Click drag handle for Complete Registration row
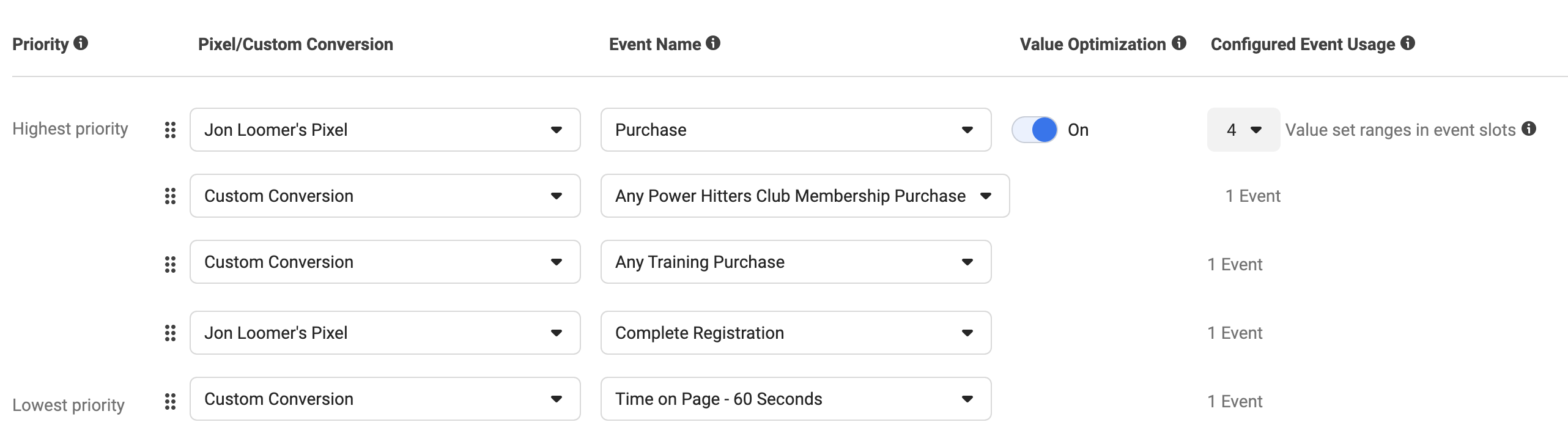This screenshot has width=1568, height=444. (171, 333)
